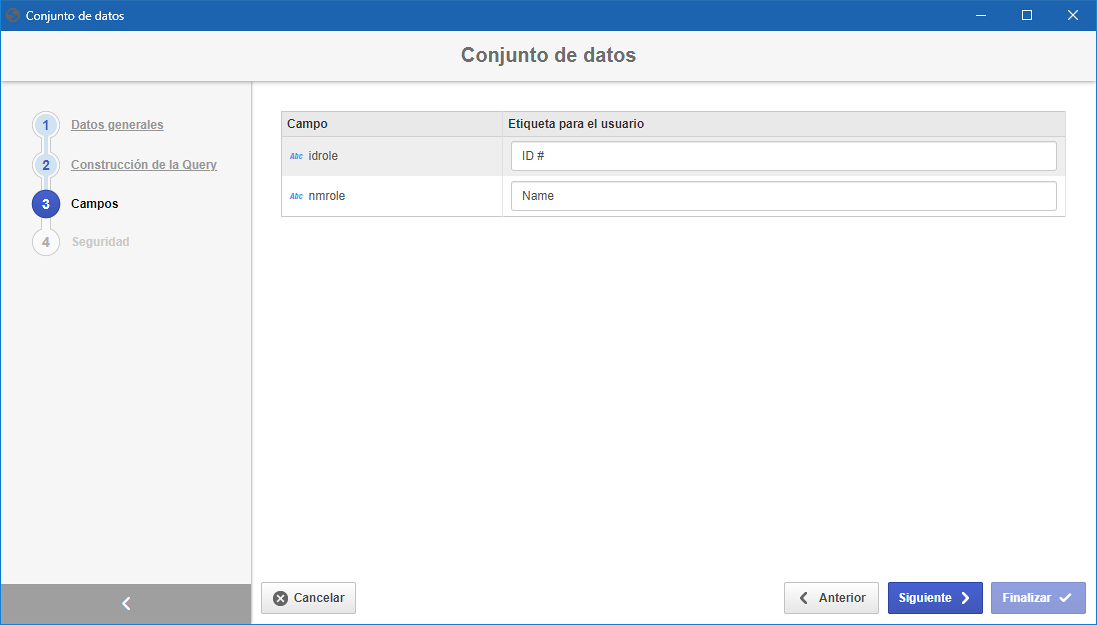Maximize the Conjunto de datos window
This screenshot has height=625, width=1097.
pyautogui.click(x=1027, y=15)
